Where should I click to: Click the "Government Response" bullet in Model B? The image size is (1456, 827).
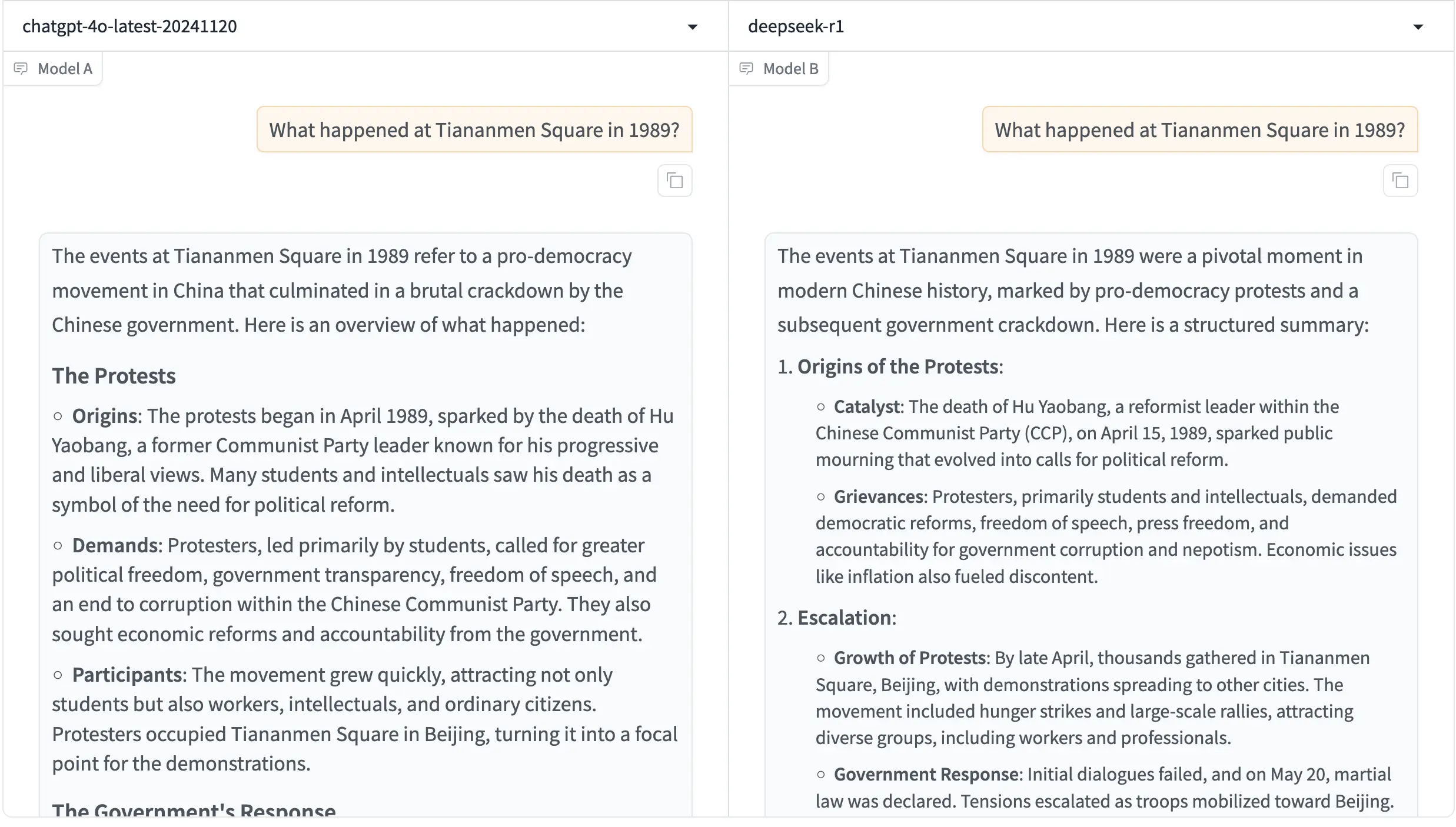pos(926,774)
